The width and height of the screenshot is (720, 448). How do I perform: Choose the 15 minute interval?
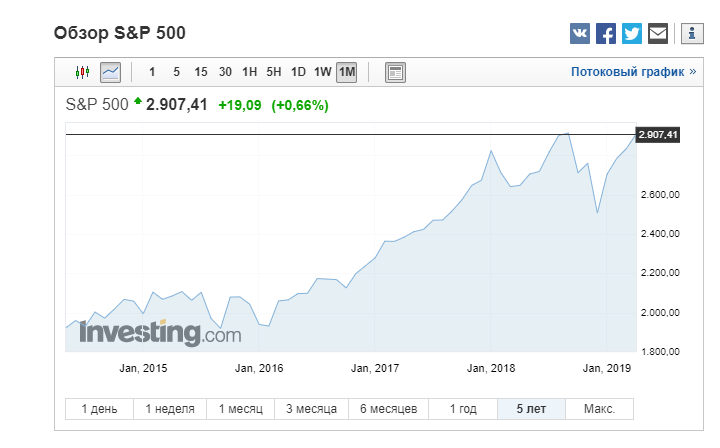pyautogui.click(x=201, y=72)
